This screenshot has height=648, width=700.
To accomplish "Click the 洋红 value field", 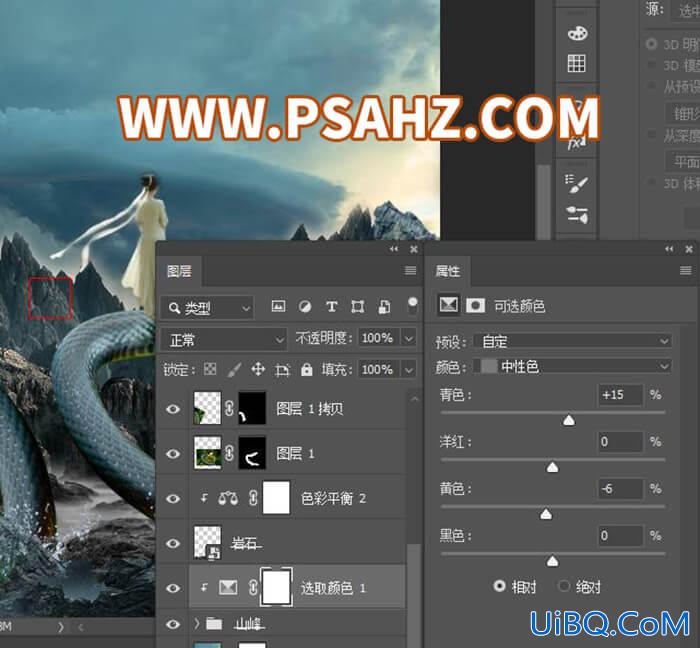I will [620, 442].
